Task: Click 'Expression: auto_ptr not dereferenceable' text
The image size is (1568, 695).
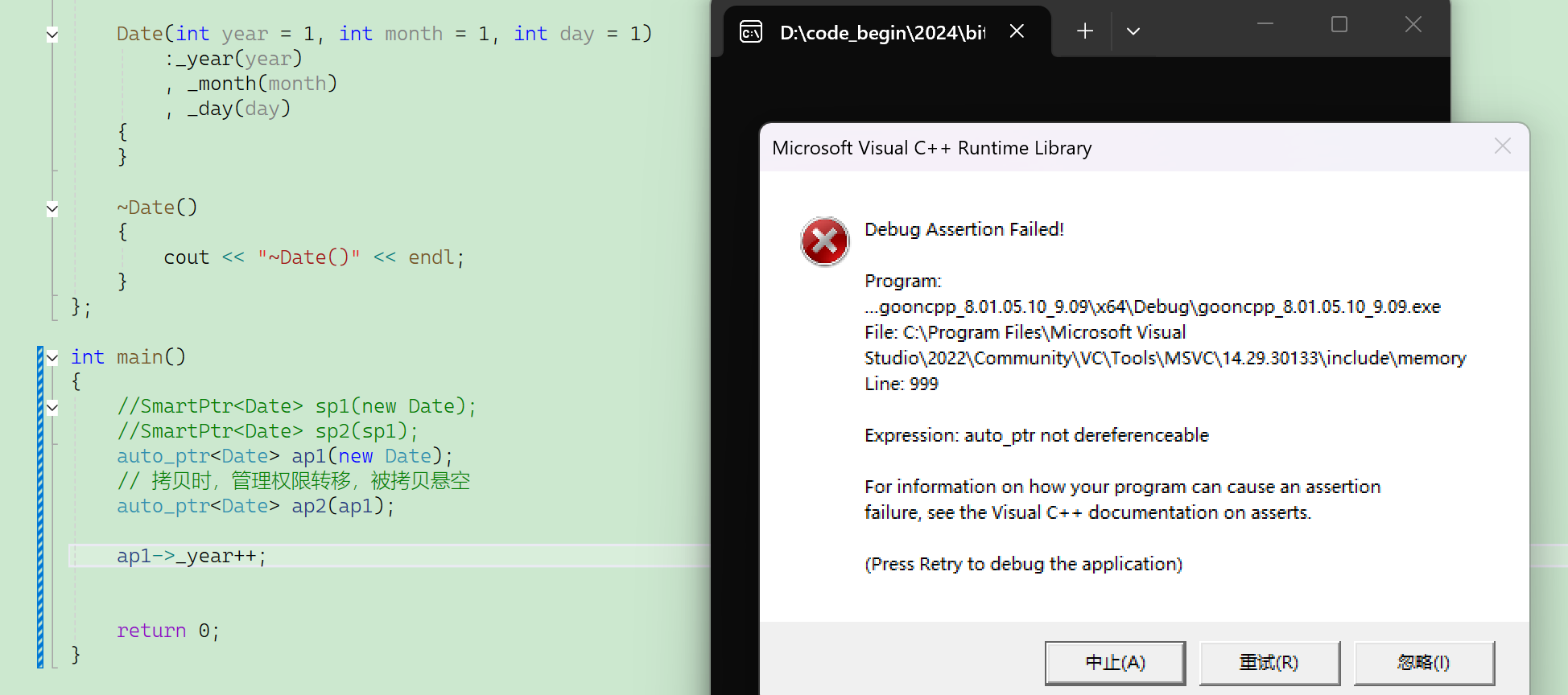Action: [x=1037, y=435]
